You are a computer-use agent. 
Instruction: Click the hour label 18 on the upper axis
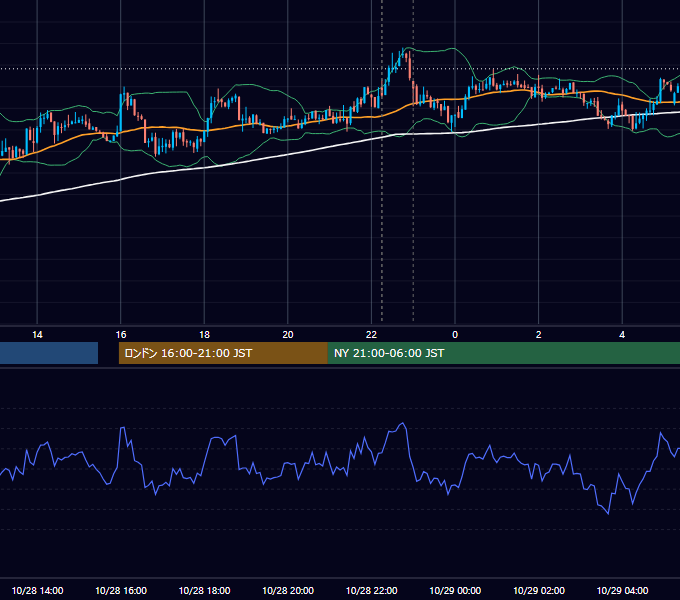point(204,335)
